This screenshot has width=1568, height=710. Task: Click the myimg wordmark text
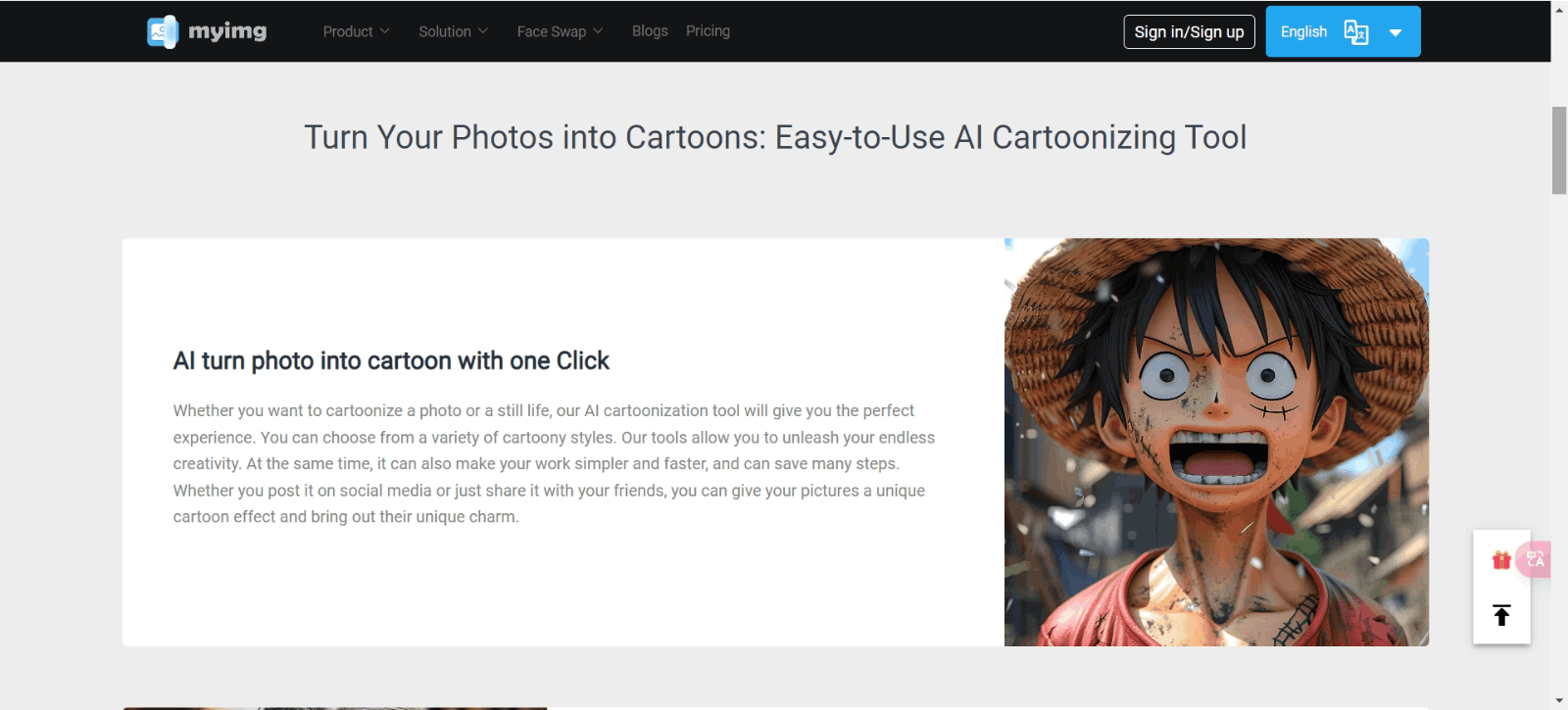pos(227,31)
